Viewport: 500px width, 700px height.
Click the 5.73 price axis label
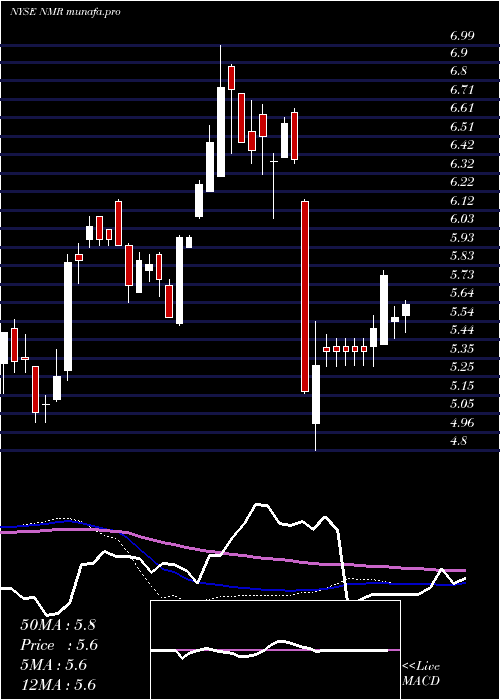(x=462, y=275)
